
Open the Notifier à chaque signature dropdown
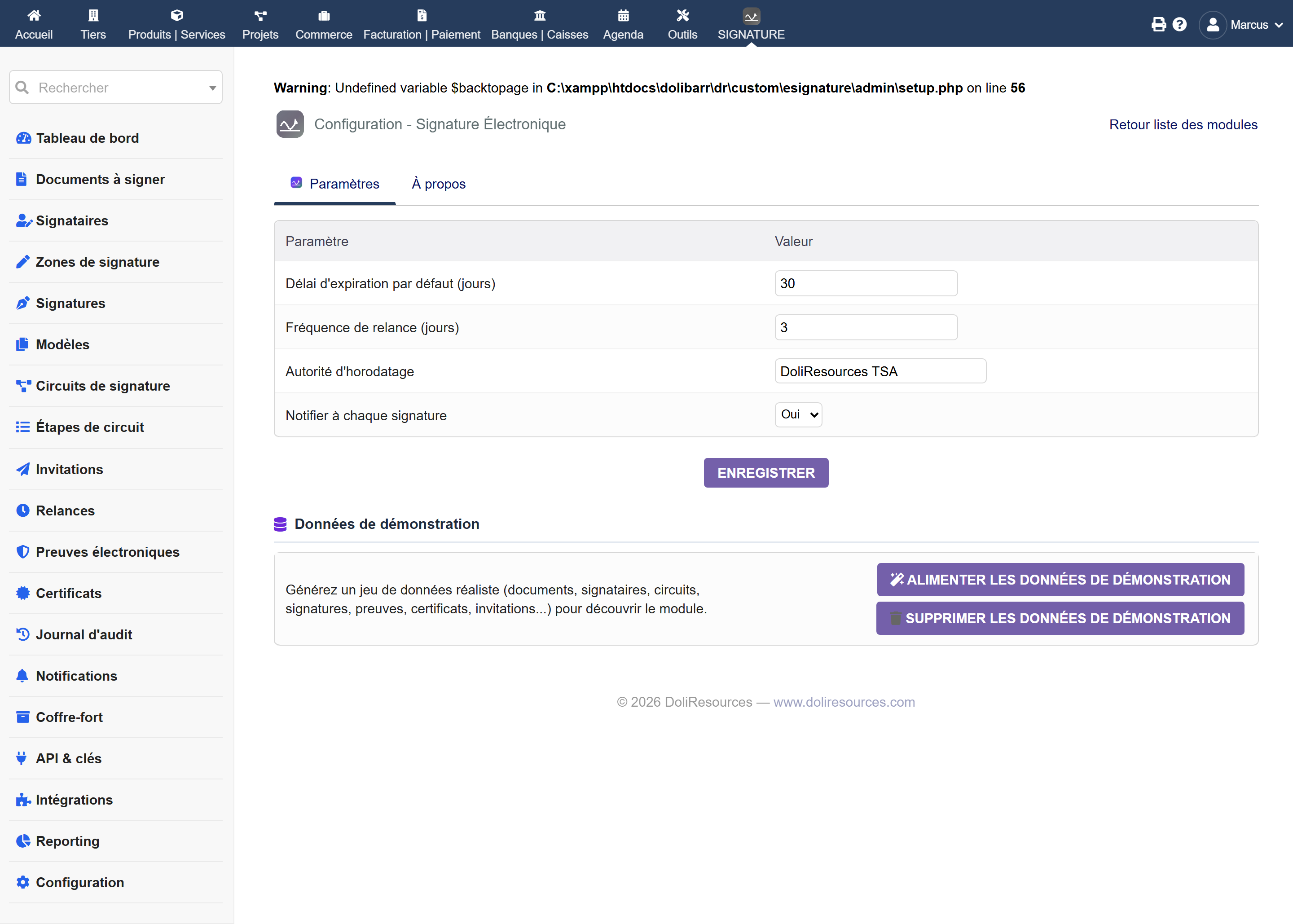[x=798, y=415]
